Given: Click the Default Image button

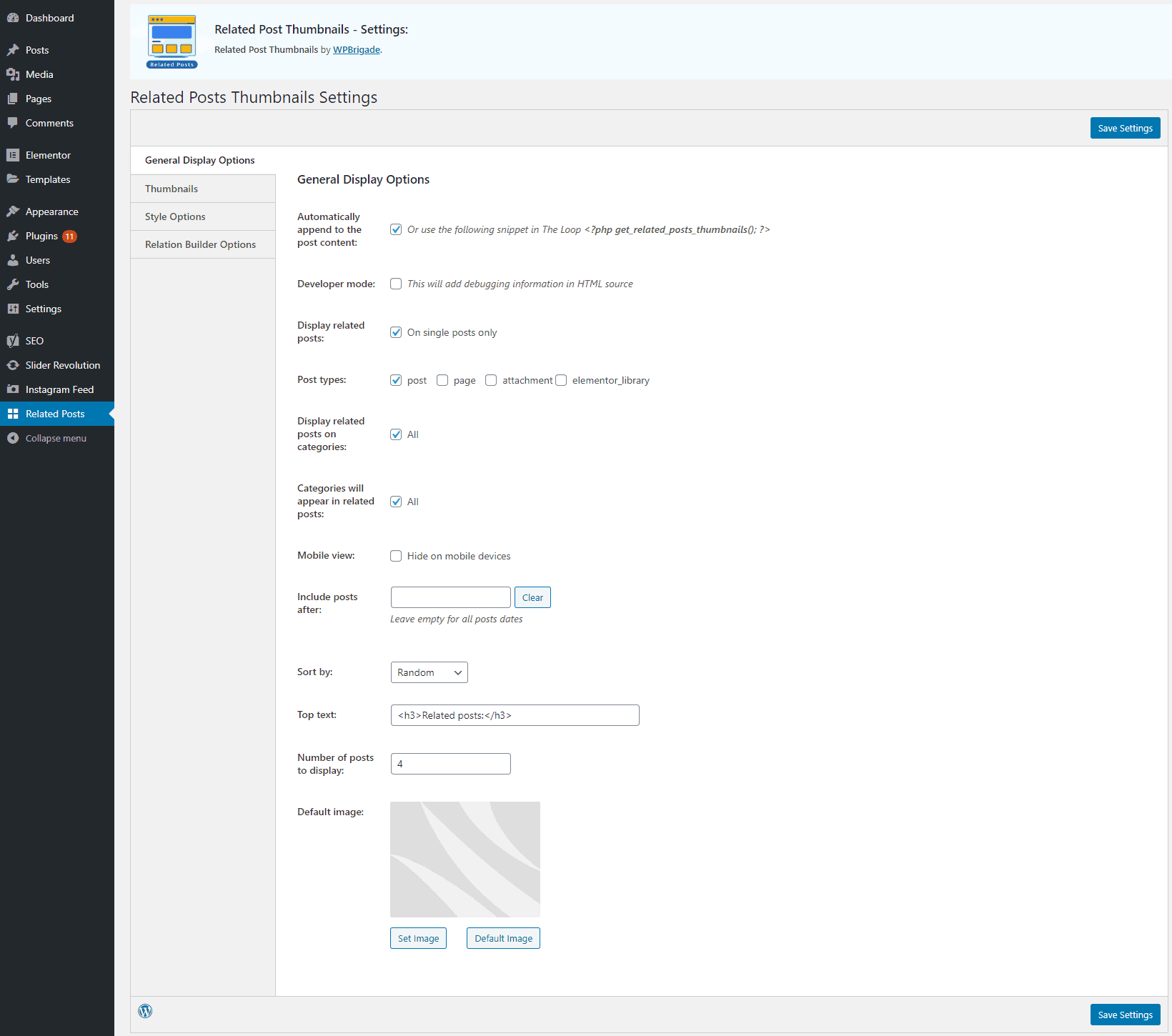Looking at the screenshot, I should [x=503, y=938].
